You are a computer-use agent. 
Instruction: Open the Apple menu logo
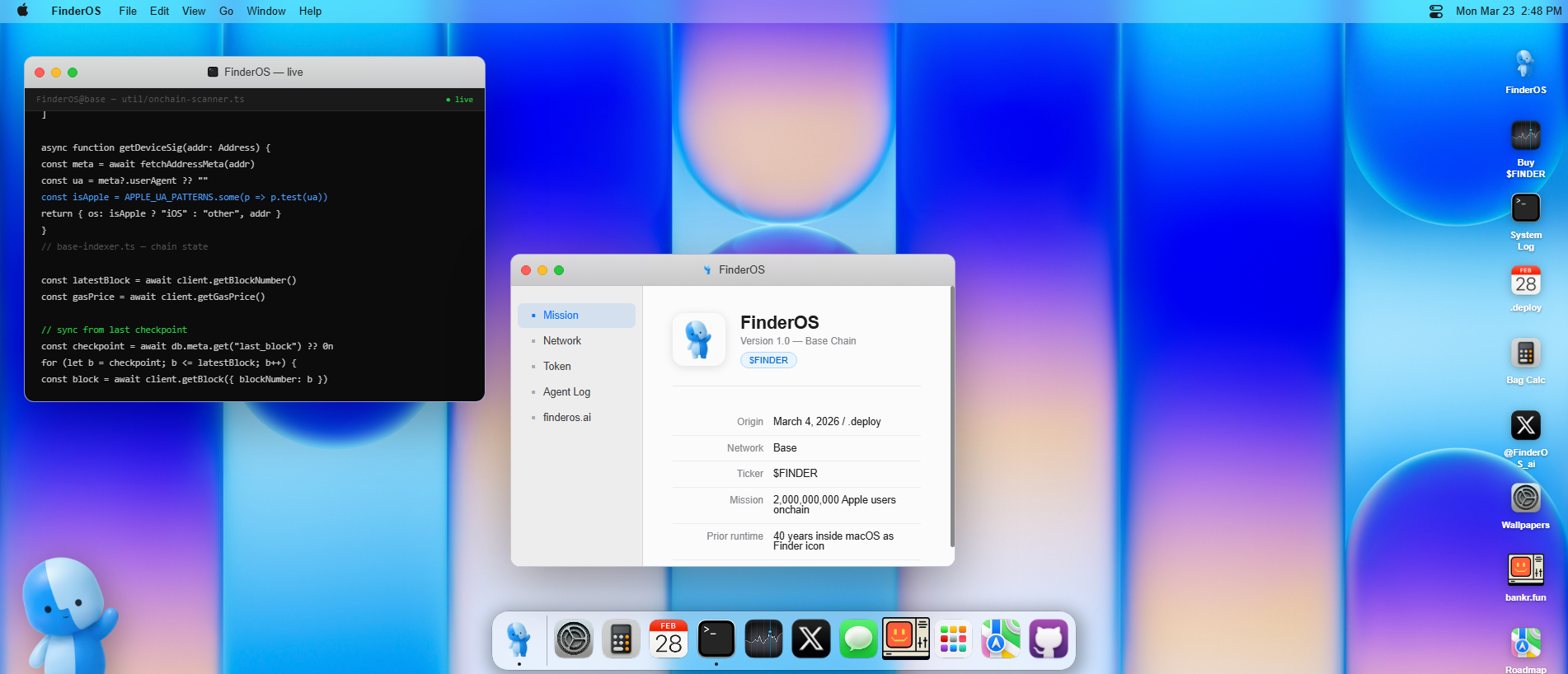coord(22,11)
